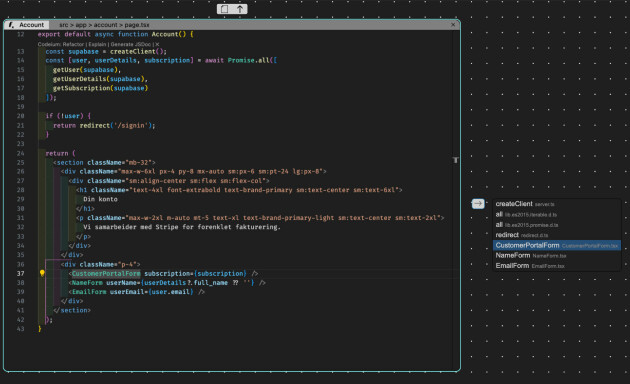Click the 'Account' function name on line 12
This screenshot has height=384, width=630.
click(x=165, y=35)
